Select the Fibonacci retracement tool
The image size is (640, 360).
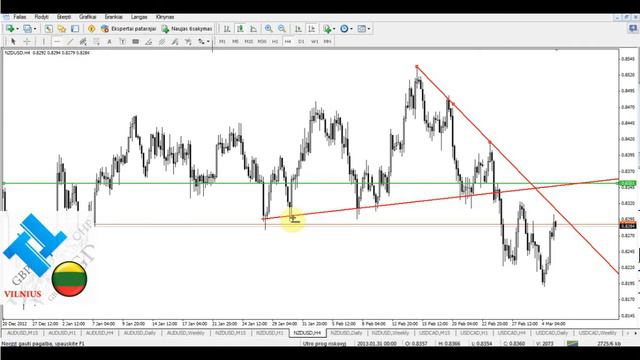click(x=96, y=41)
